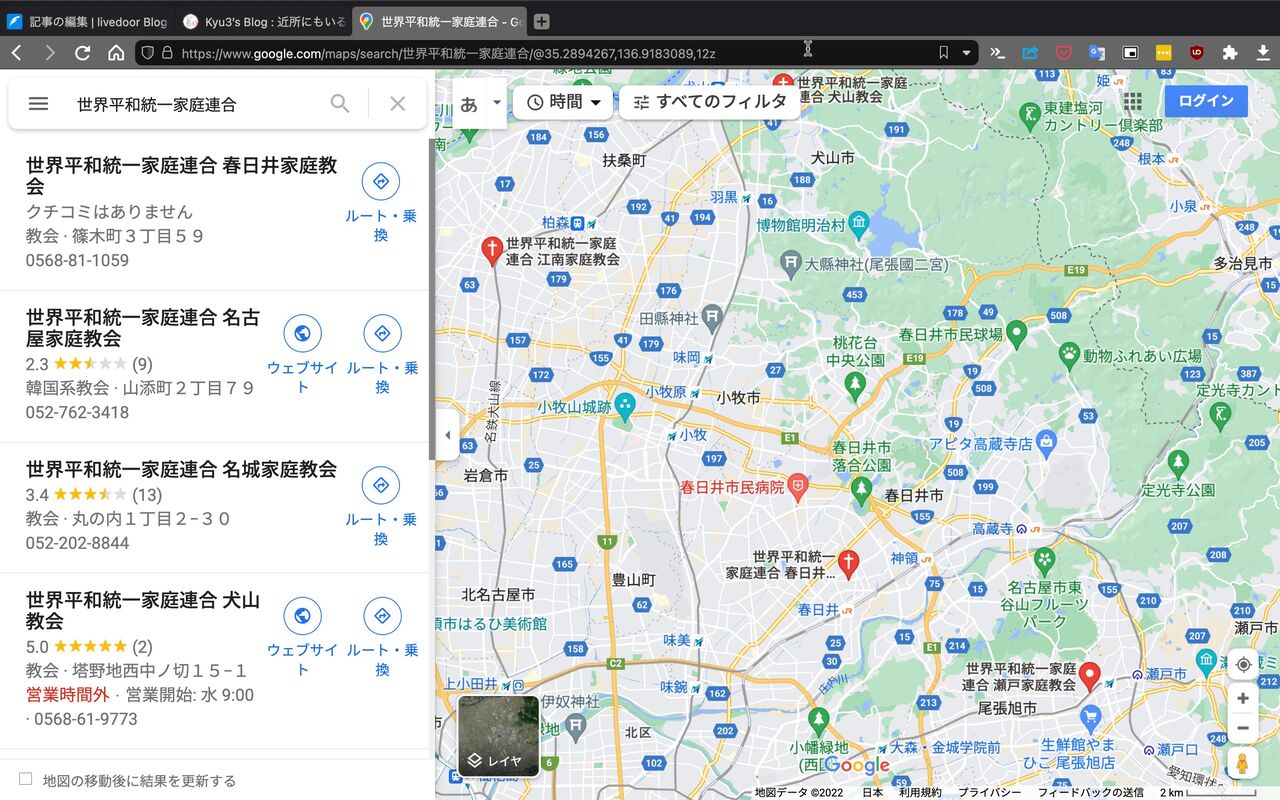Image resolution: width=1280 pixels, height=800 pixels.
Task: Click the results panel scrollbar
Action: 432,300
